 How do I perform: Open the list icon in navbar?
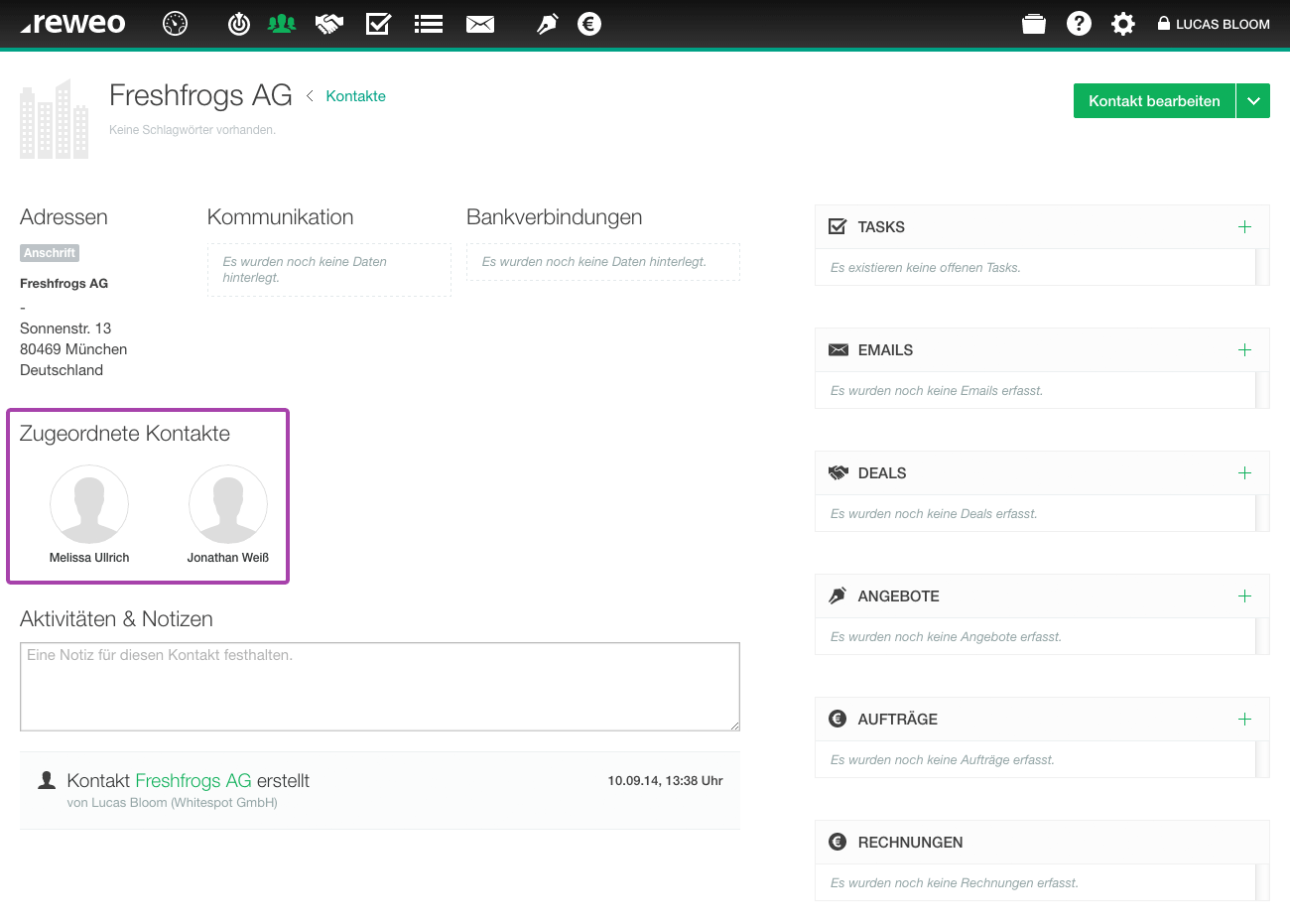pos(429,24)
